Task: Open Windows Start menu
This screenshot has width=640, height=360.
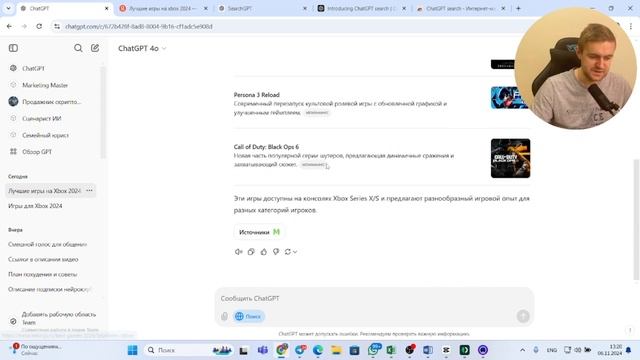Action: (133, 350)
